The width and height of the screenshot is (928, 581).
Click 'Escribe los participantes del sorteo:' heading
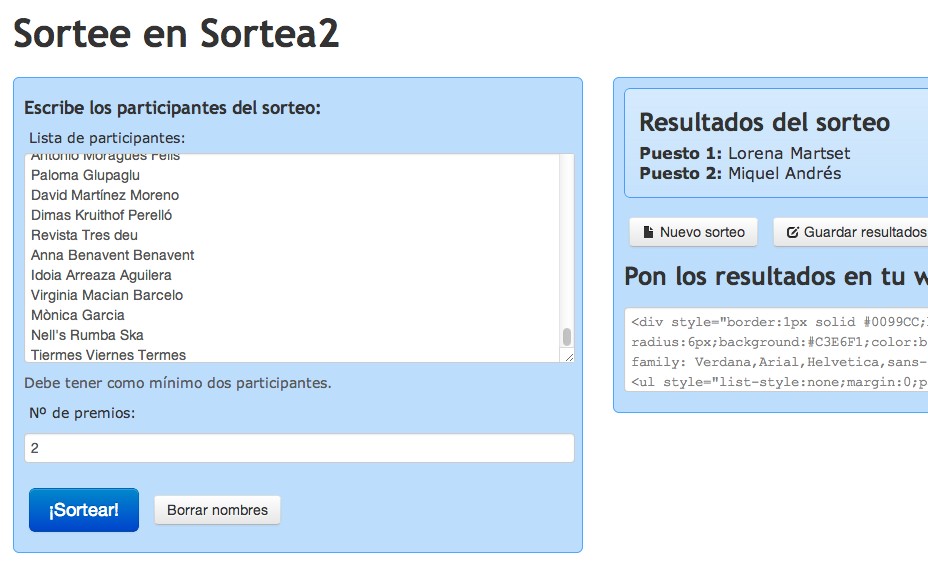pos(172,108)
